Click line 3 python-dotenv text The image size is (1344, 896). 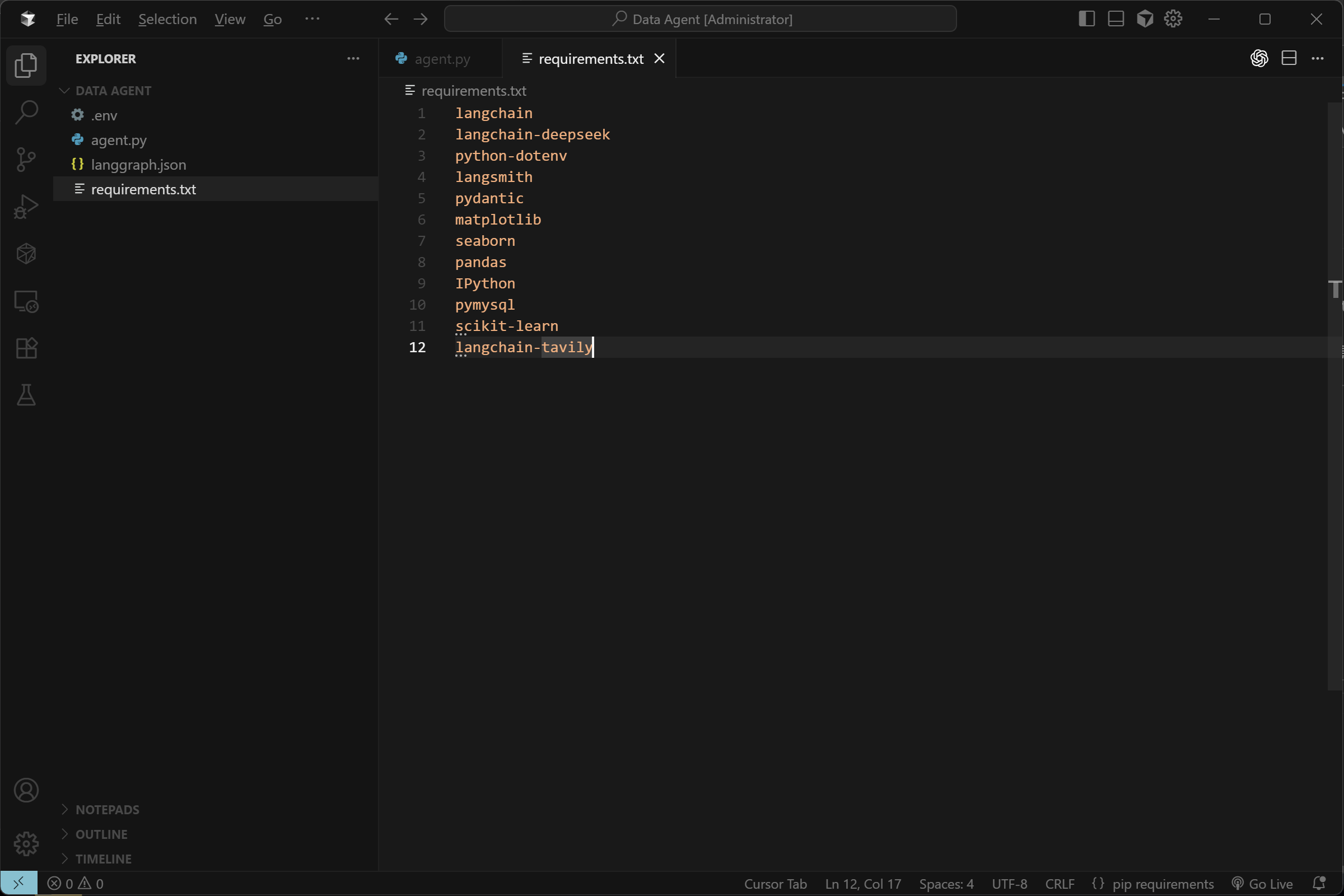coord(511,156)
